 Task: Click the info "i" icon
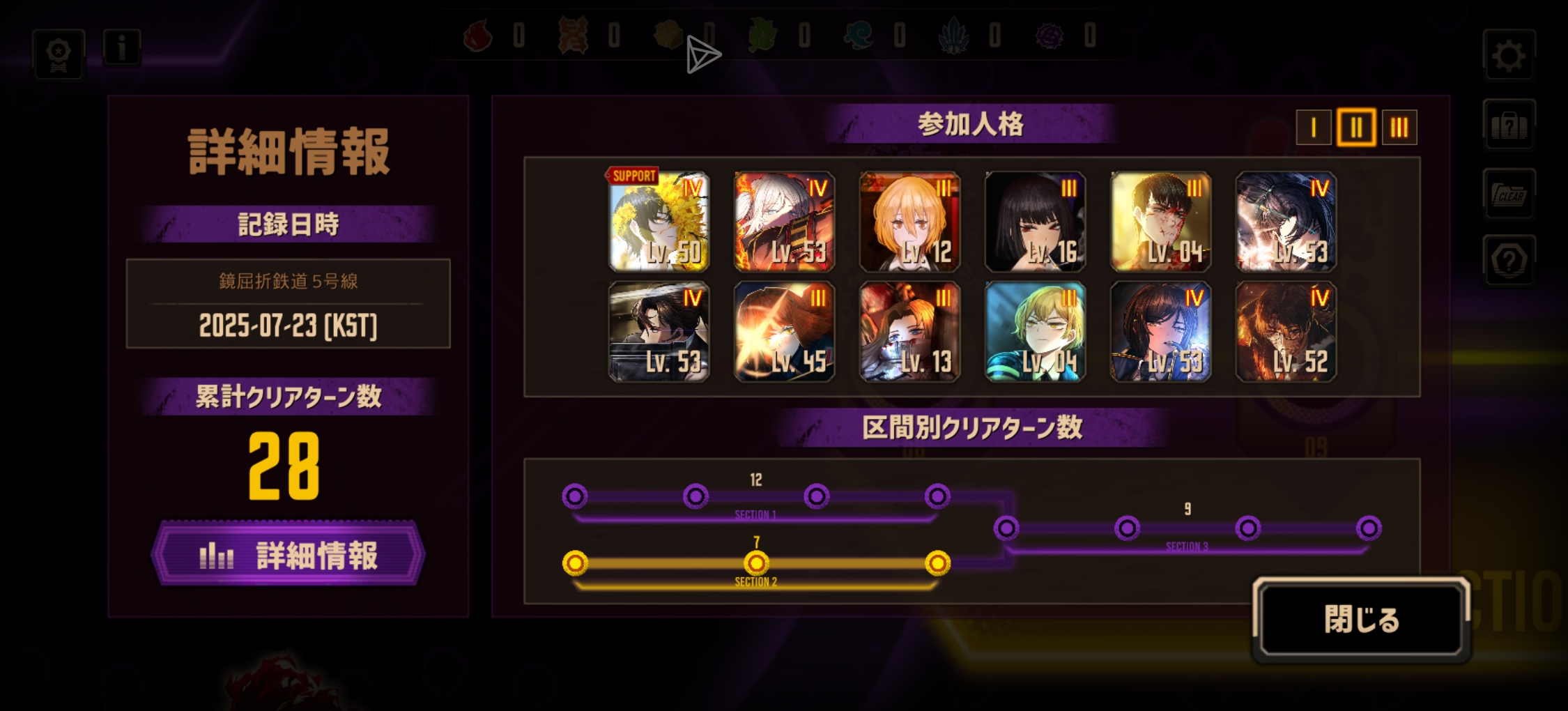122,48
